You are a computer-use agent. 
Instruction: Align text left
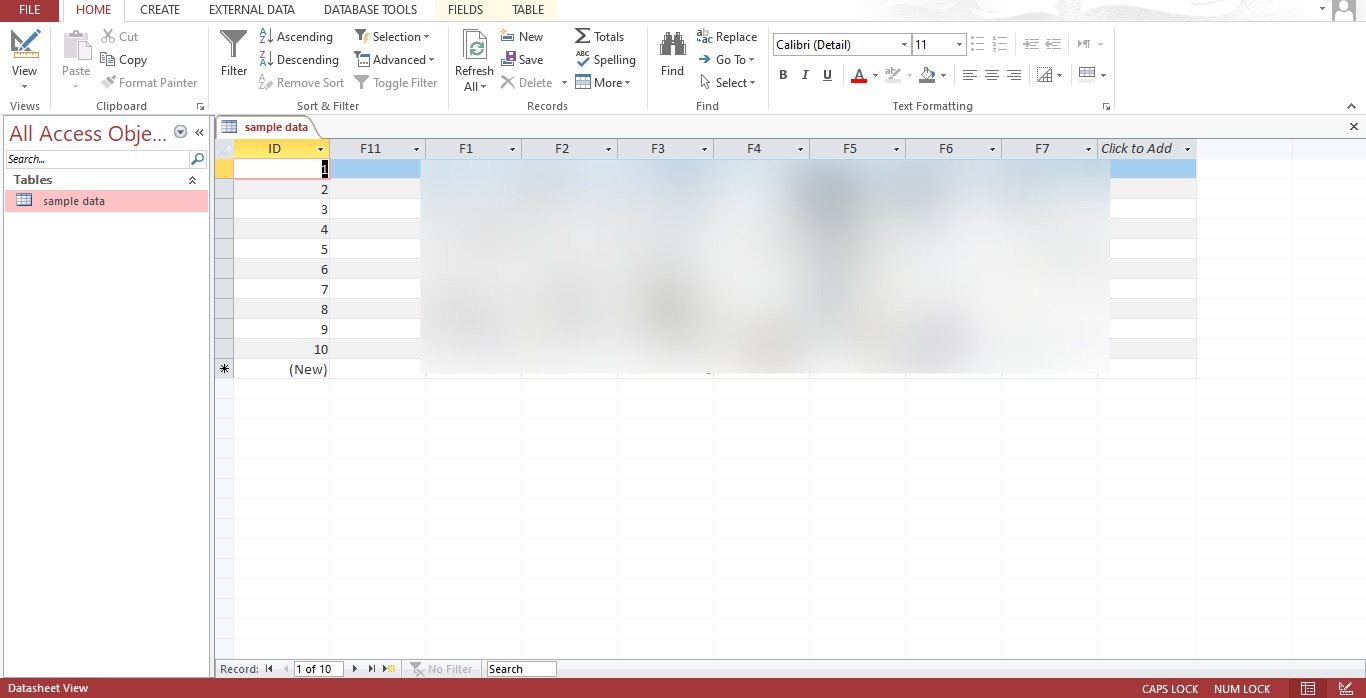click(969, 75)
